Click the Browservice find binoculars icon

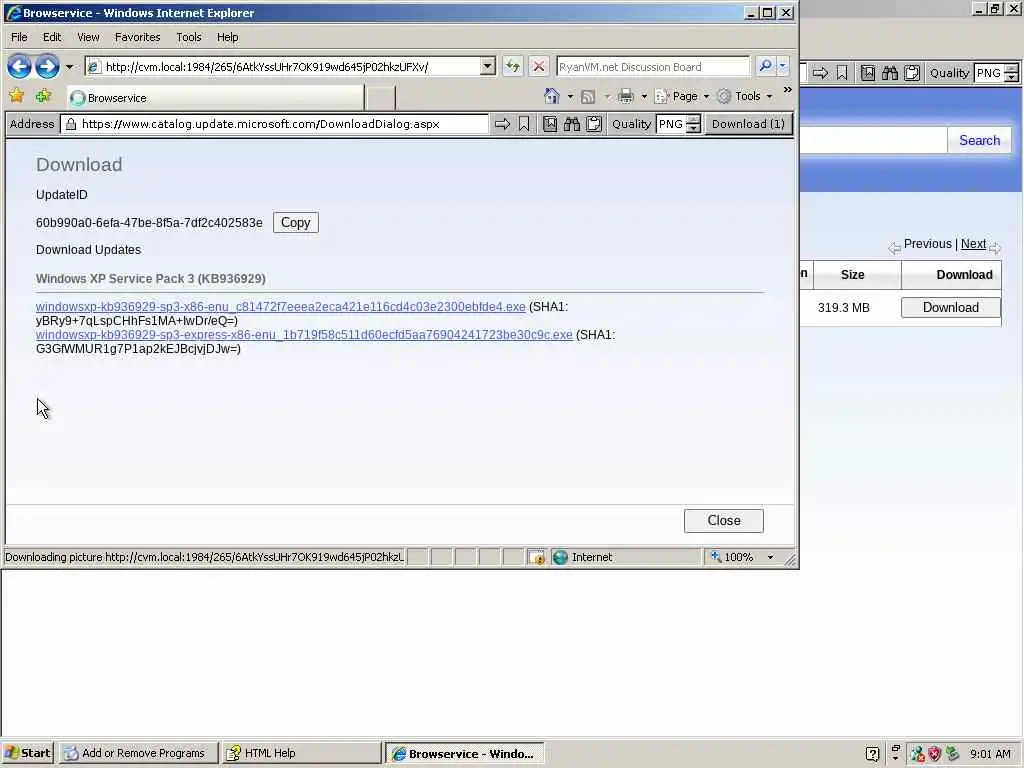click(572, 124)
